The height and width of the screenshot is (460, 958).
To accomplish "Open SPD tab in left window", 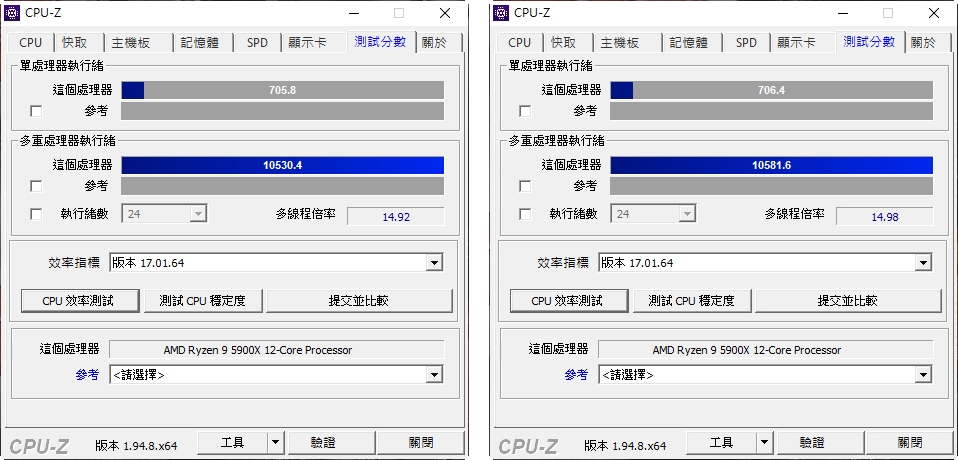I will click(x=257, y=43).
